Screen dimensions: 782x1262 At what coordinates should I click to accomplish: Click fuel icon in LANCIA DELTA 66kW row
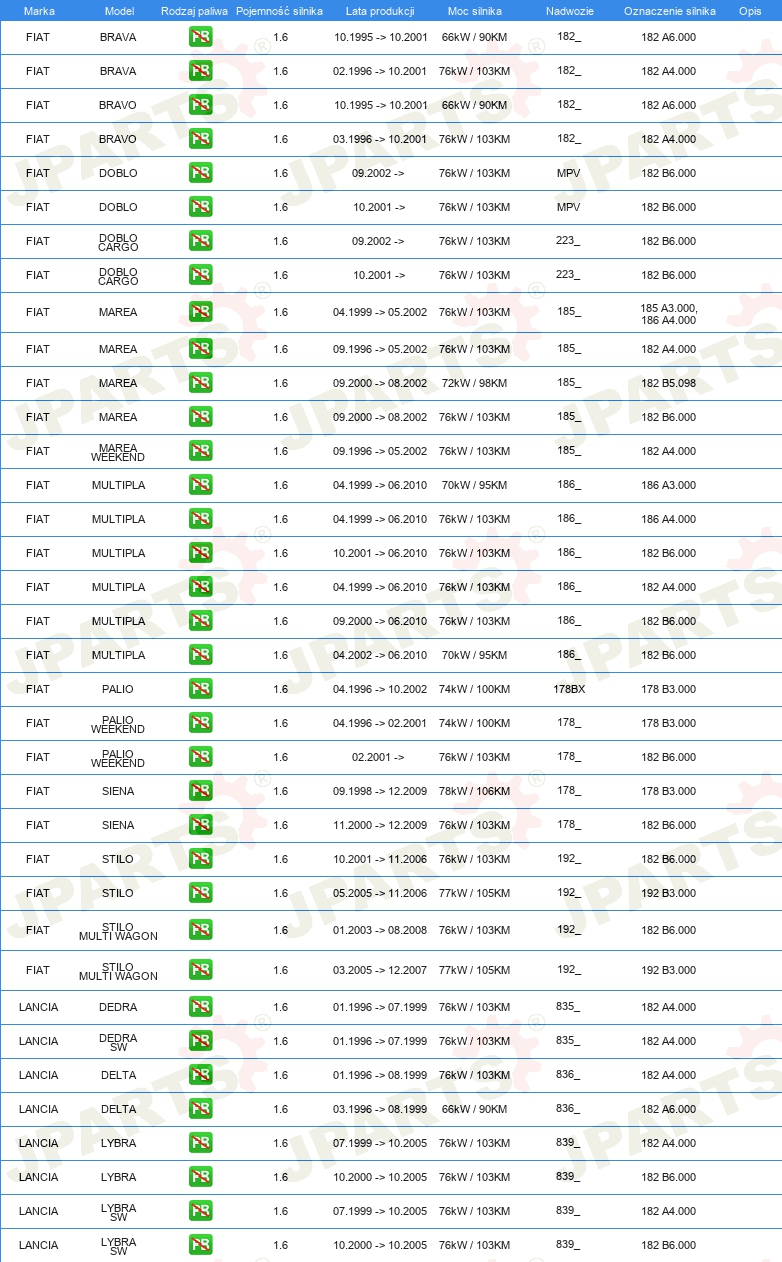coord(200,1109)
